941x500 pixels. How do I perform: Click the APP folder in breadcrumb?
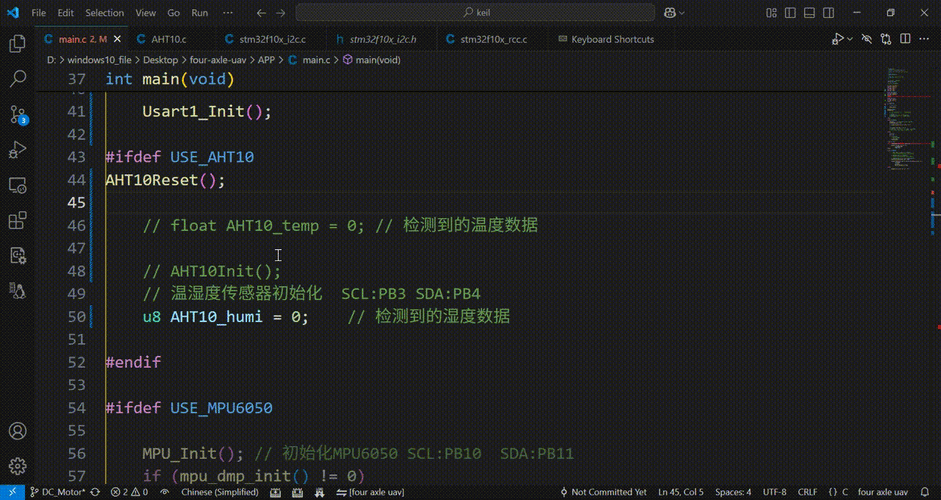pos(266,60)
